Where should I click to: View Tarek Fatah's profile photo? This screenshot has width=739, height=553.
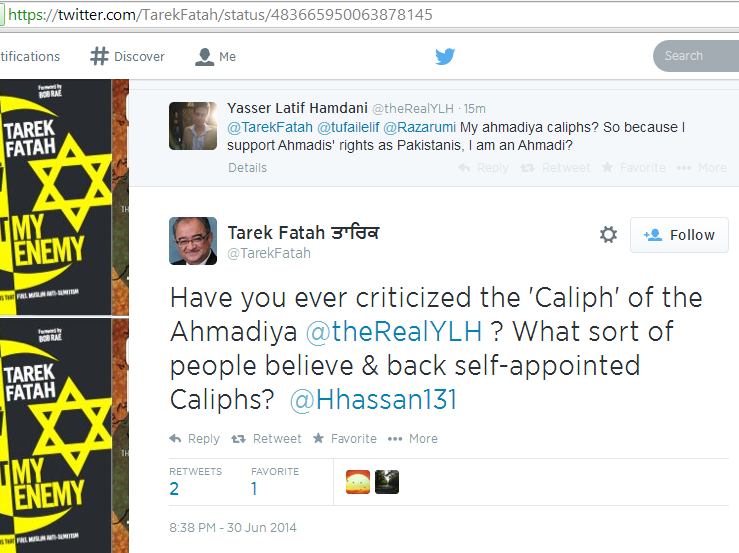(193, 241)
